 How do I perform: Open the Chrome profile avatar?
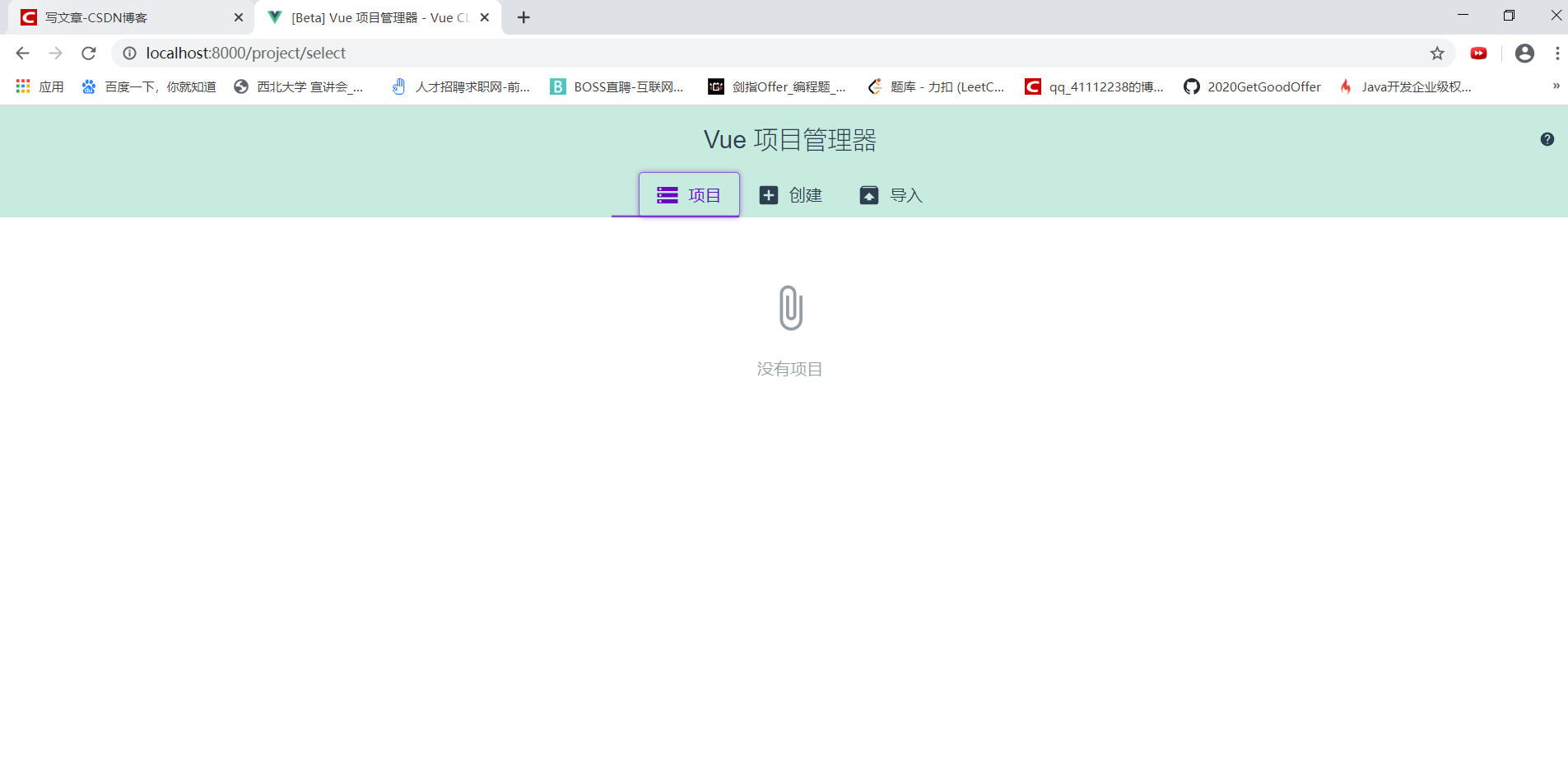point(1524,54)
